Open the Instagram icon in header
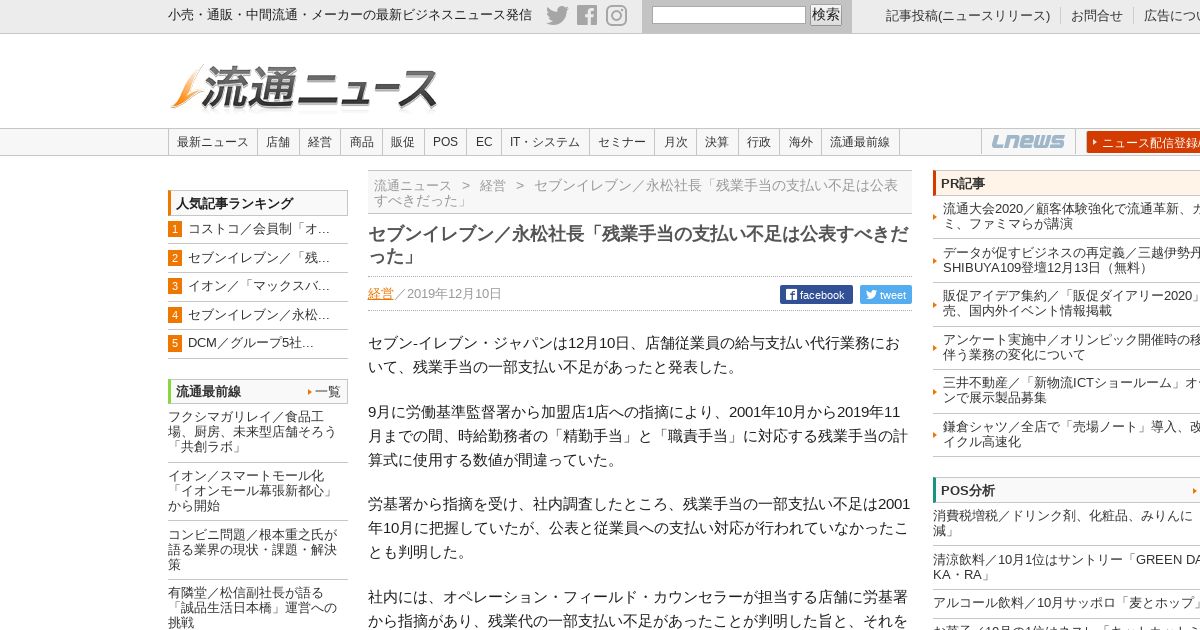 point(617,15)
